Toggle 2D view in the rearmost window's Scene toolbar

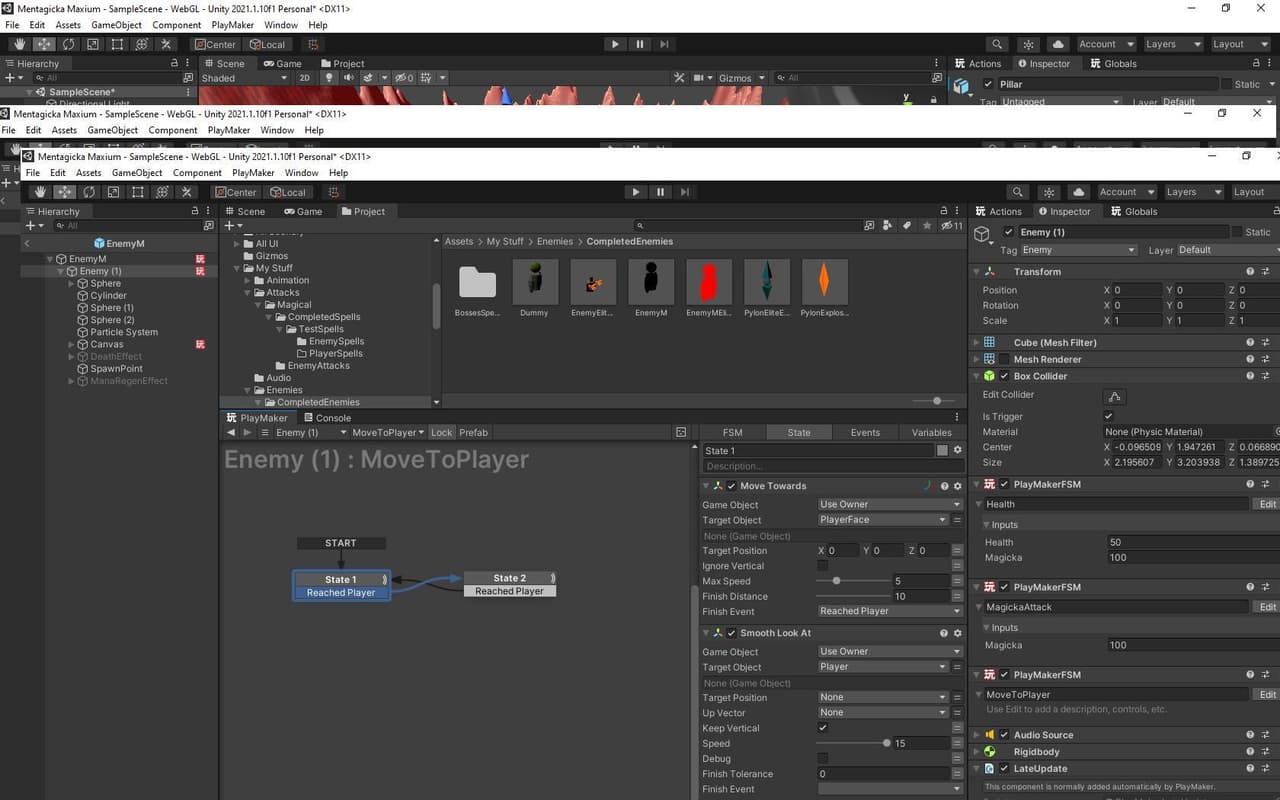[305, 78]
